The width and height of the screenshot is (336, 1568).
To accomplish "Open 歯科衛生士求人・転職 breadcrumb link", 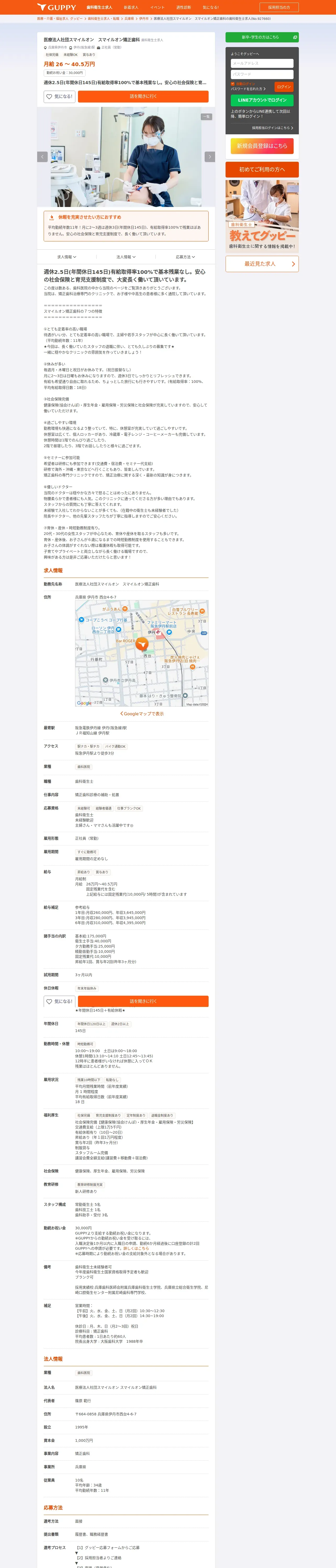I will tap(104, 19).
